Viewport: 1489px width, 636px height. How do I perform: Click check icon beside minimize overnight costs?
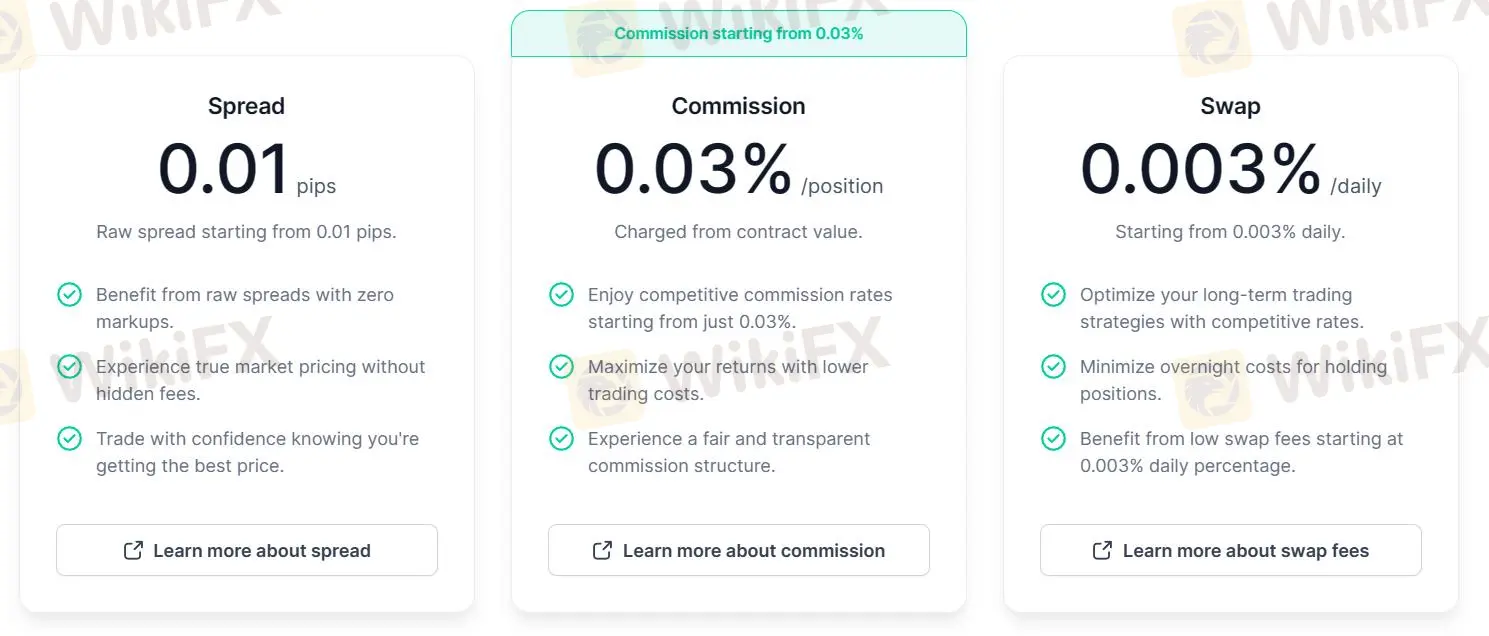click(x=1053, y=367)
